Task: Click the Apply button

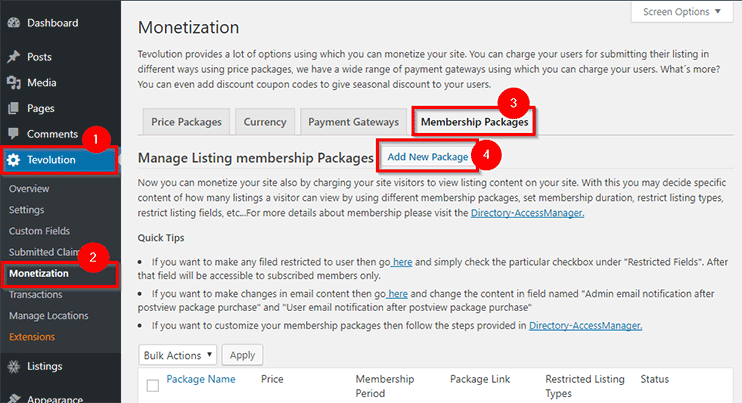Action: click(242, 355)
